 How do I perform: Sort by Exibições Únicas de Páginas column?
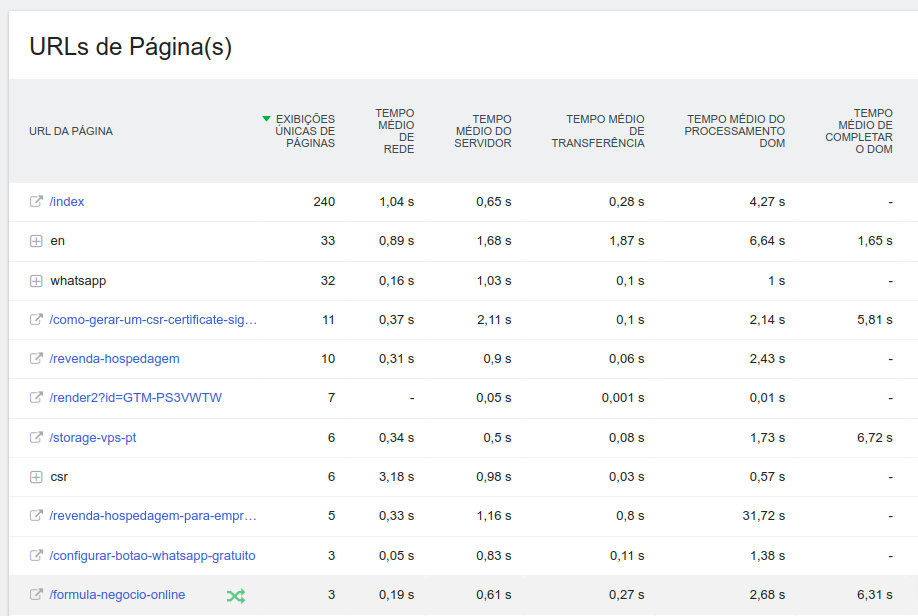[x=305, y=131]
